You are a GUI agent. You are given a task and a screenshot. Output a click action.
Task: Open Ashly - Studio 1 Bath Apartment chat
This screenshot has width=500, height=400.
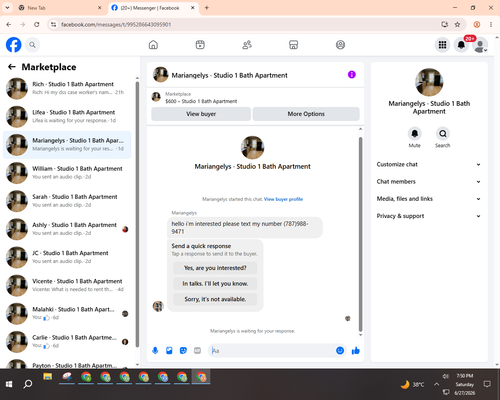67,229
